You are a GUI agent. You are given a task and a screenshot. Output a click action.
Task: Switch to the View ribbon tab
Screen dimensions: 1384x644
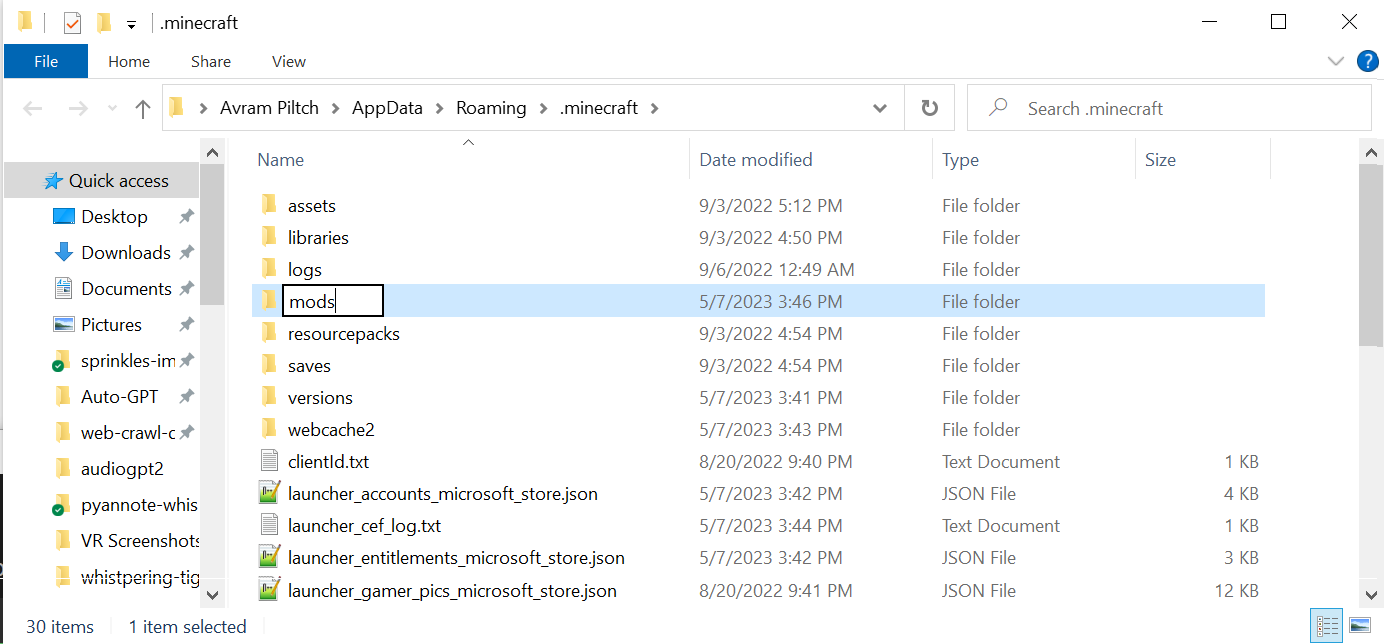coord(289,61)
